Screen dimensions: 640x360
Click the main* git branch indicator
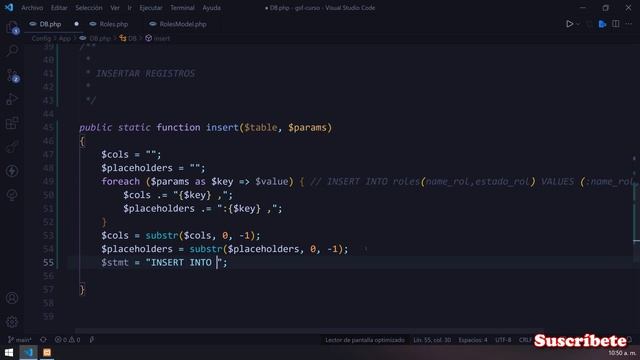click(x=20, y=340)
